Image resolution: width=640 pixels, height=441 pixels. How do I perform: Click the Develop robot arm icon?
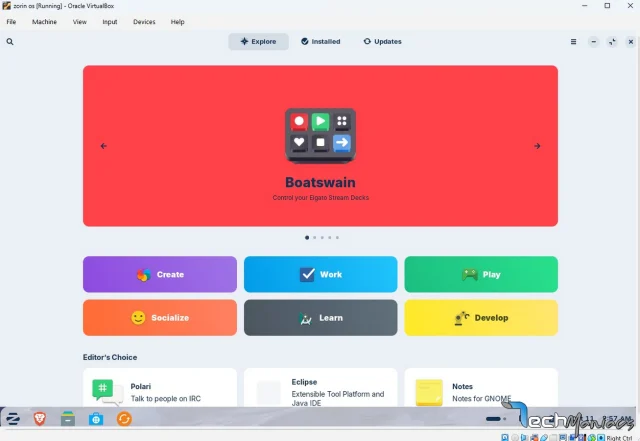(x=462, y=318)
